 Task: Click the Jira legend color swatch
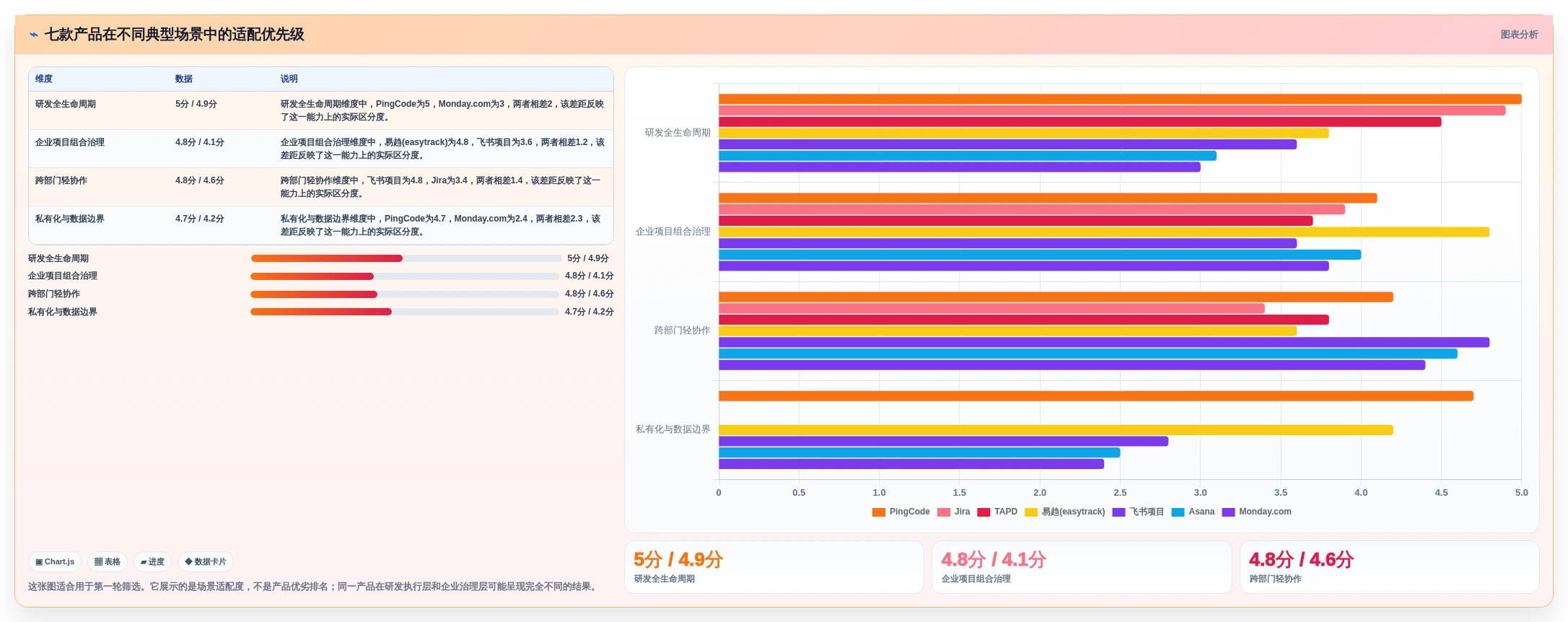click(x=944, y=512)
